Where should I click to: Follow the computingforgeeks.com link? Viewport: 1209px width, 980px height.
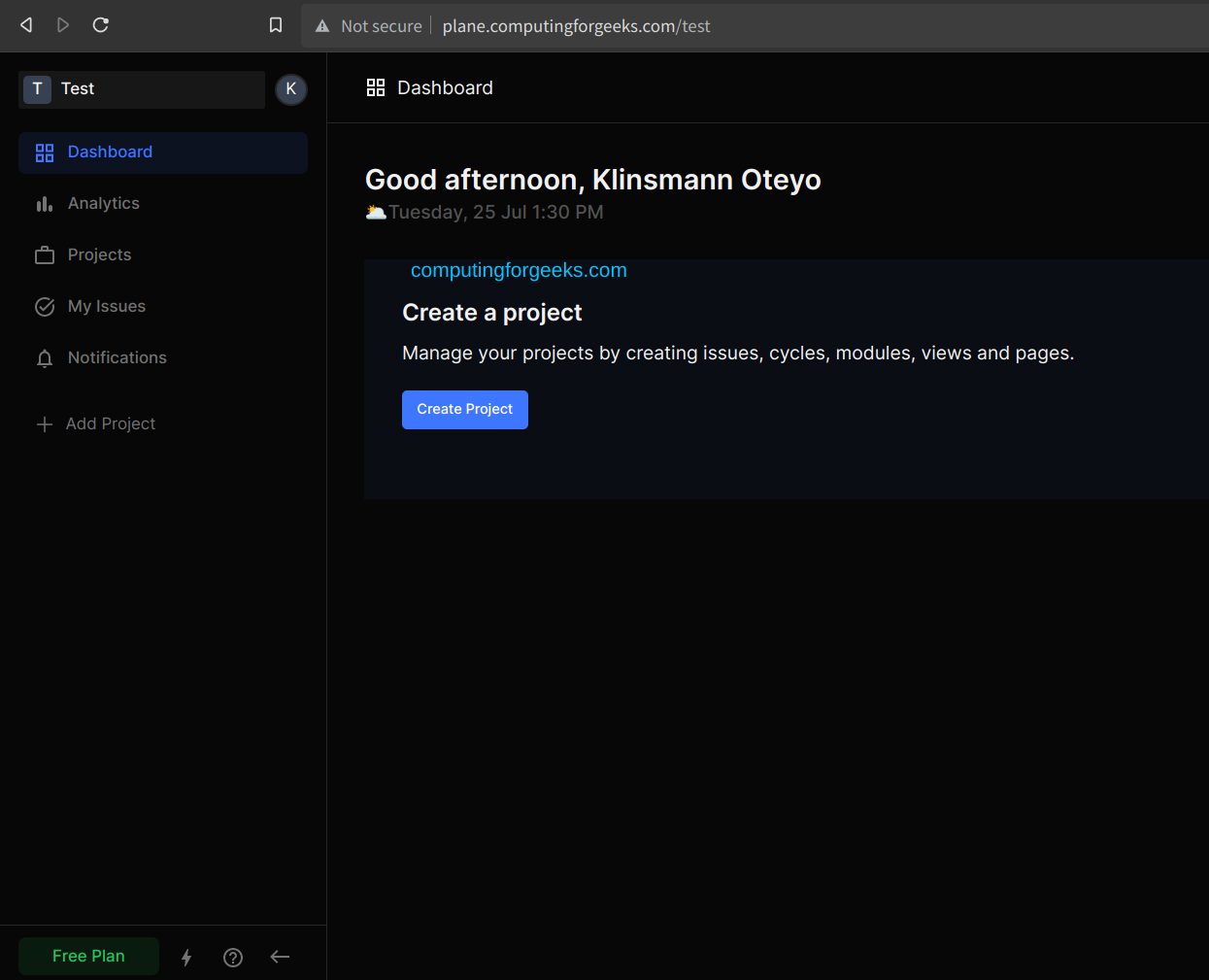(519, 270)
